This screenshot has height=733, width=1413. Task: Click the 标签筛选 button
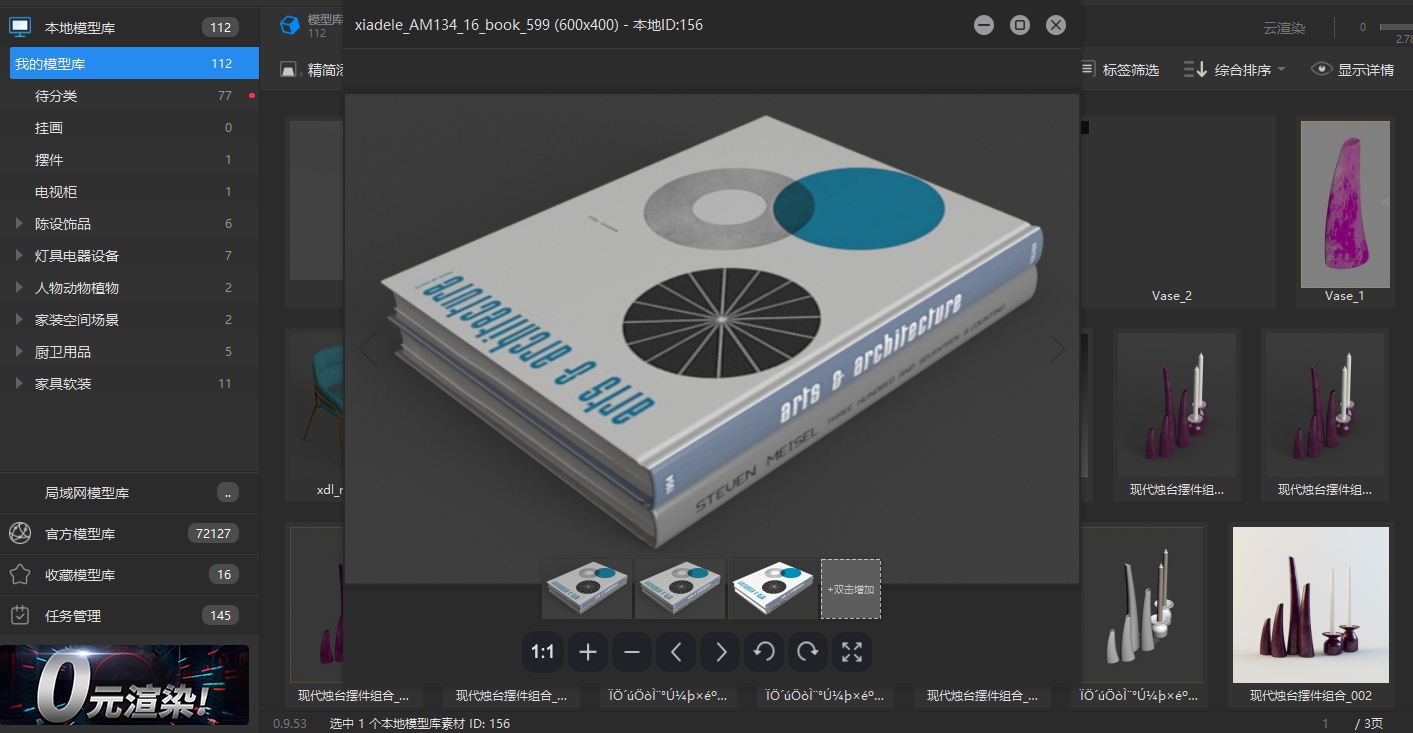pos(1119,69)
